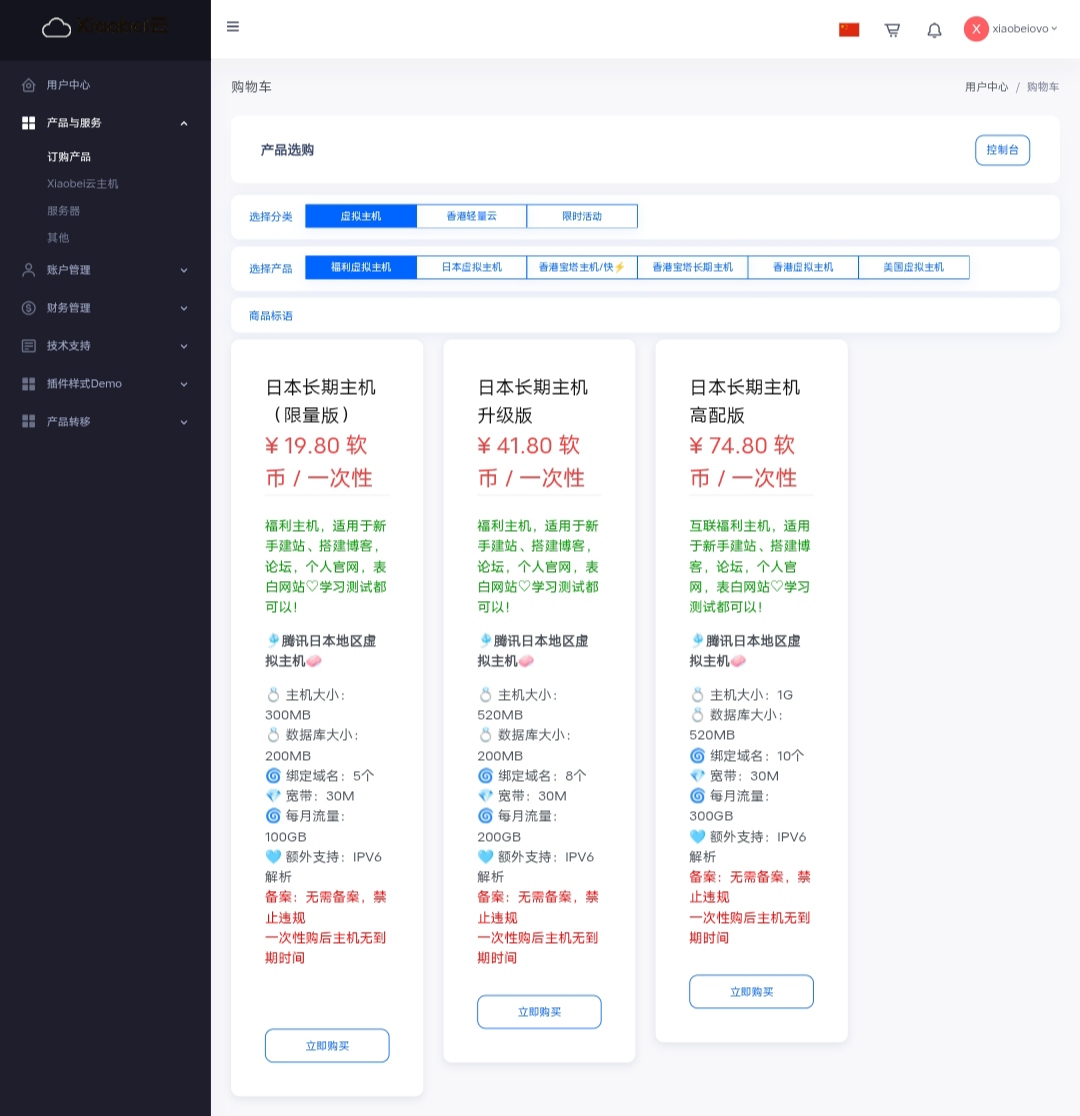Click the 日本长期主机（限量版）title
The image size is (1080, 1116).
point(321,401)
